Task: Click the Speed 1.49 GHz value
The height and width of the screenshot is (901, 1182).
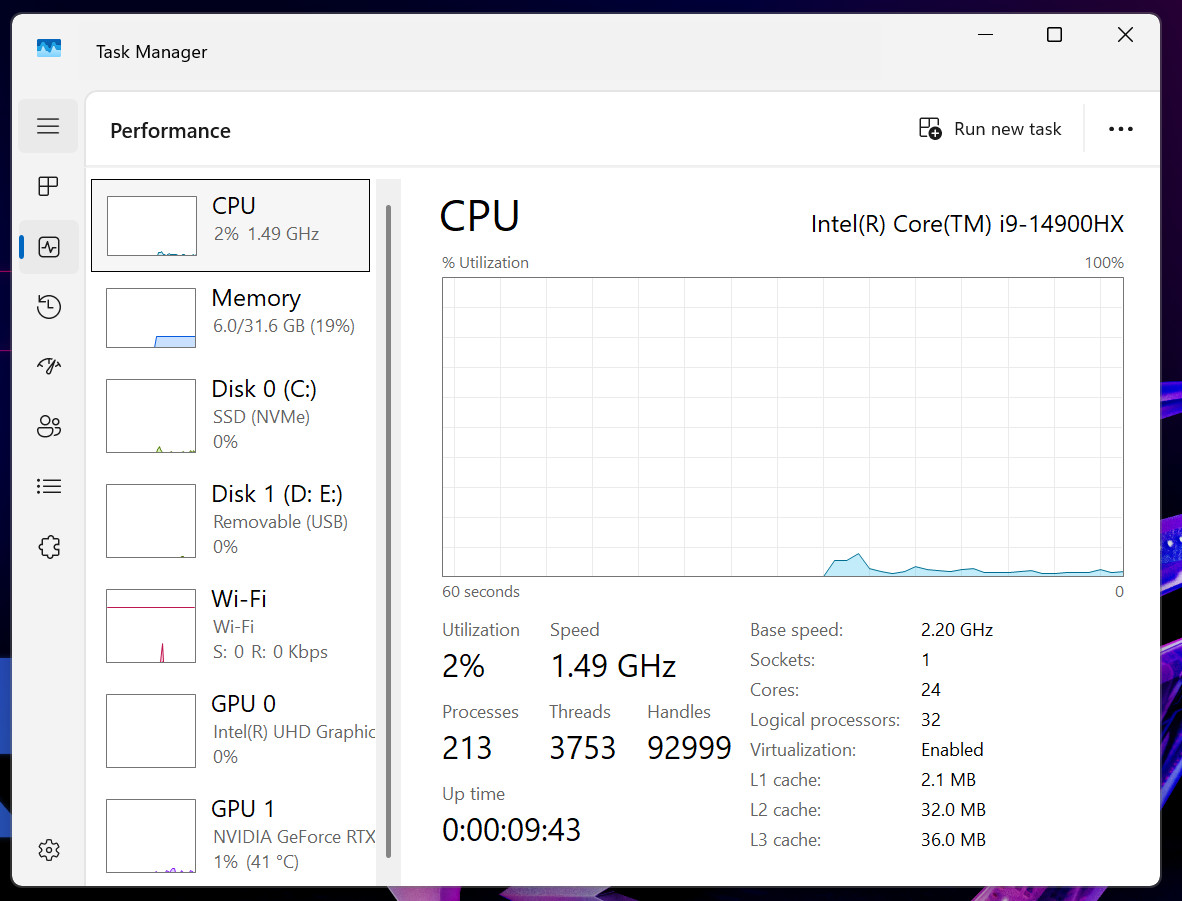Action: click(x=613, y=666)
